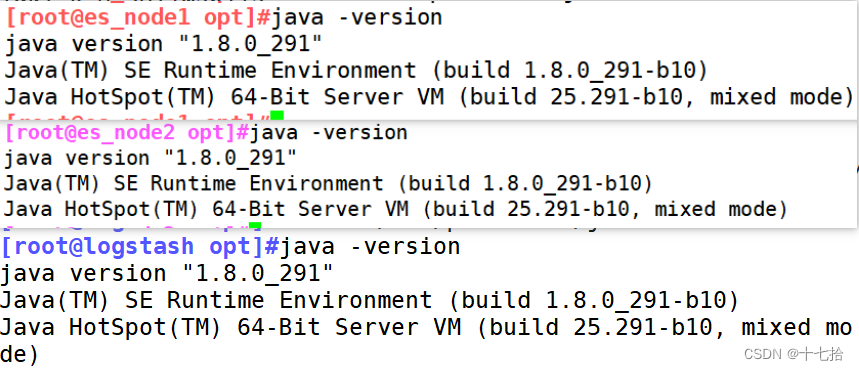Viewport: 859px width, 371px height.
Task: Click the SE Runtime Environment line in es_node1 terminal
Action: pos(357,71)
